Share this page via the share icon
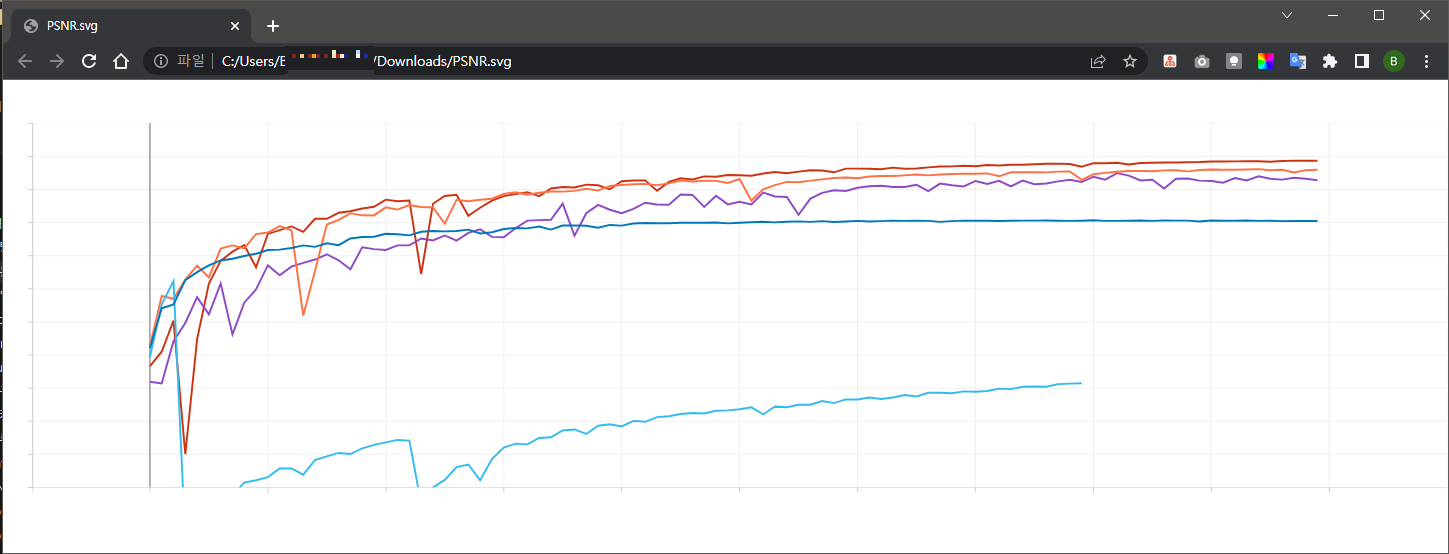The height and width of the screenshot is (554, 1449). coord(1098,61)
